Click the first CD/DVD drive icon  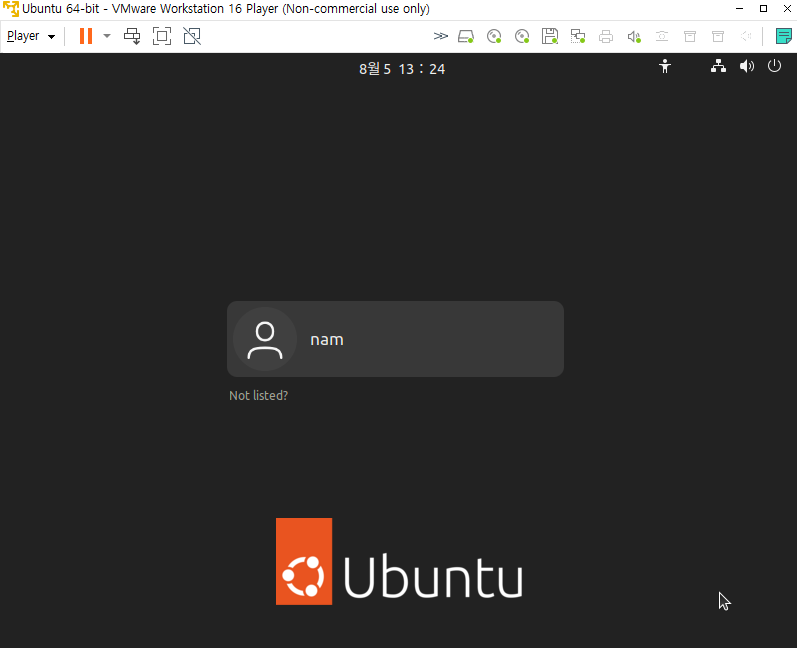(x=494, y=37)
